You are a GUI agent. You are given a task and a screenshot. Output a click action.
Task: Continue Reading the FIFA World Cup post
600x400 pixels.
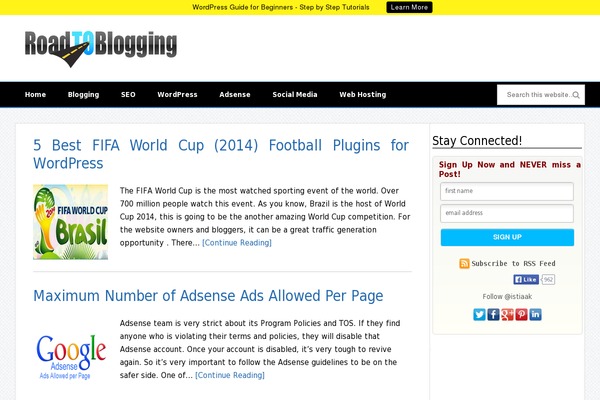pos(237,243)
